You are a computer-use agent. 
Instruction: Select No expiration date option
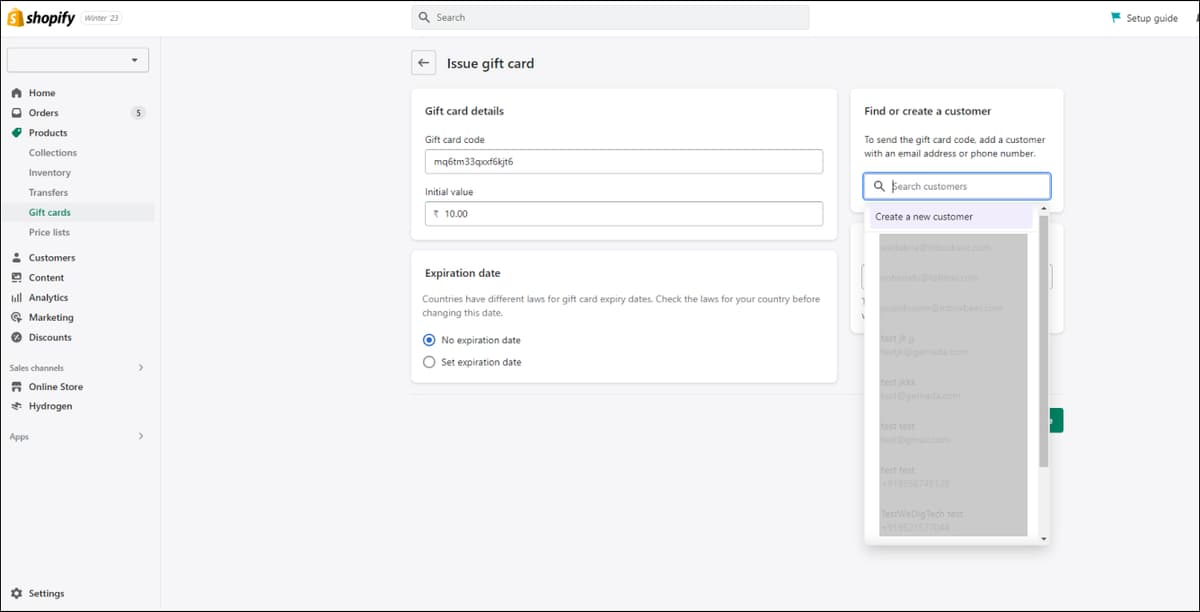click(x=430, y=340)
